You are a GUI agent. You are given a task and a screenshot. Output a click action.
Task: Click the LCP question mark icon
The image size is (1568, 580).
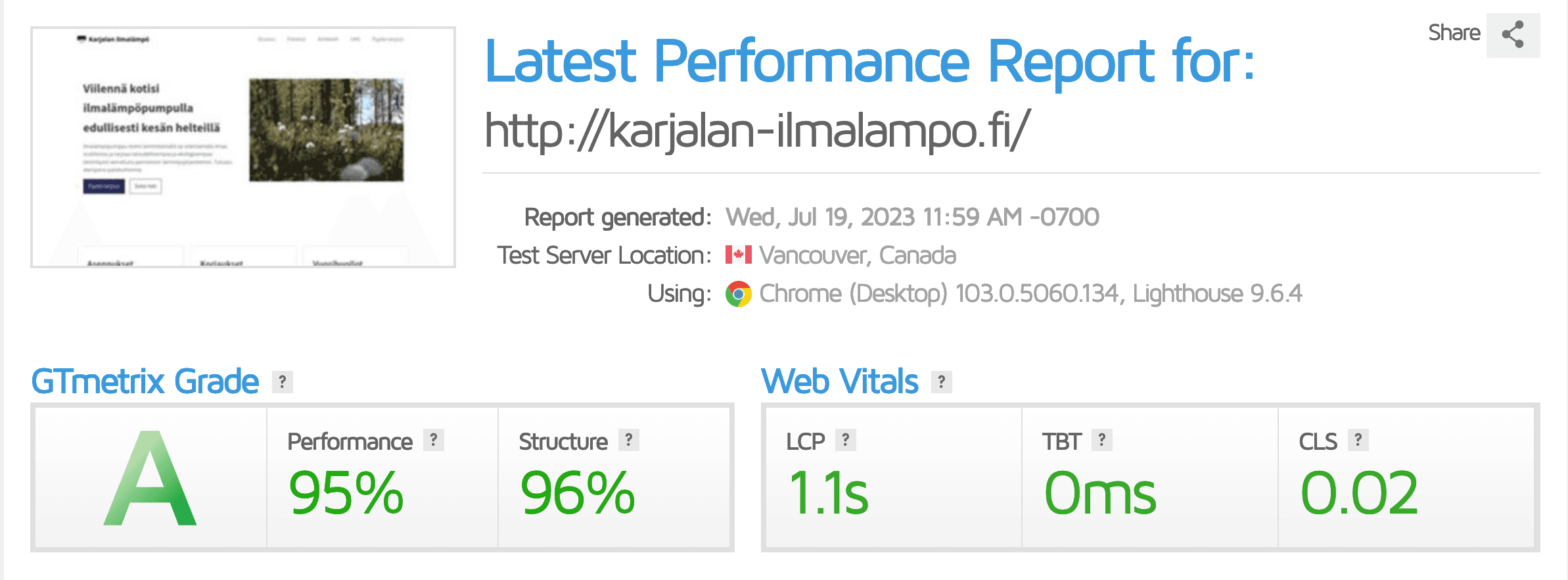pyautogui.click(x=846, y=440)
